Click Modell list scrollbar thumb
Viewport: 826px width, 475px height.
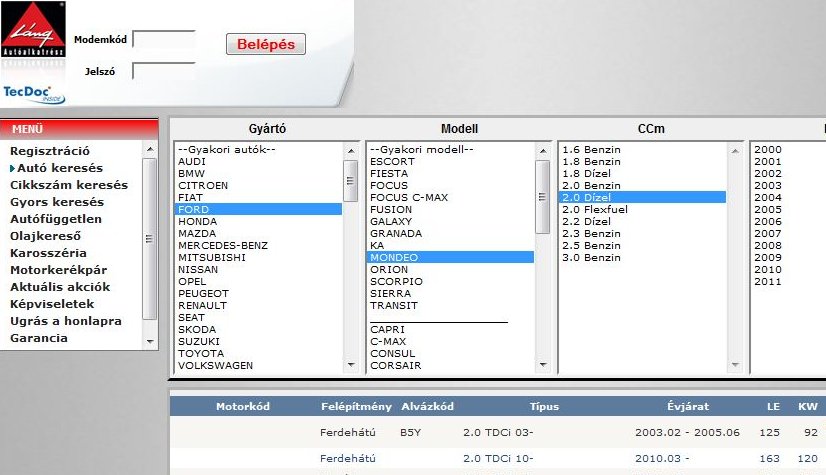click(542, 196)
